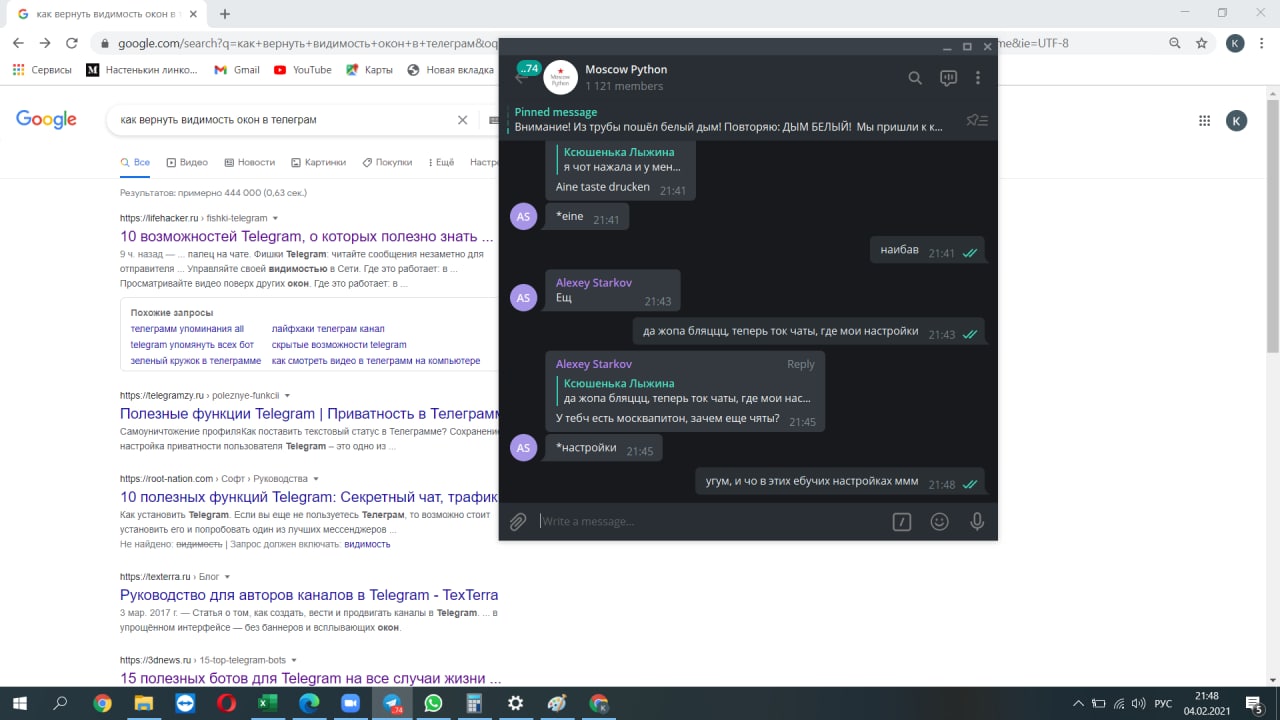Open the Сервисы apps bookmark
Viewport: 1280px width, 720px height.
42,70
